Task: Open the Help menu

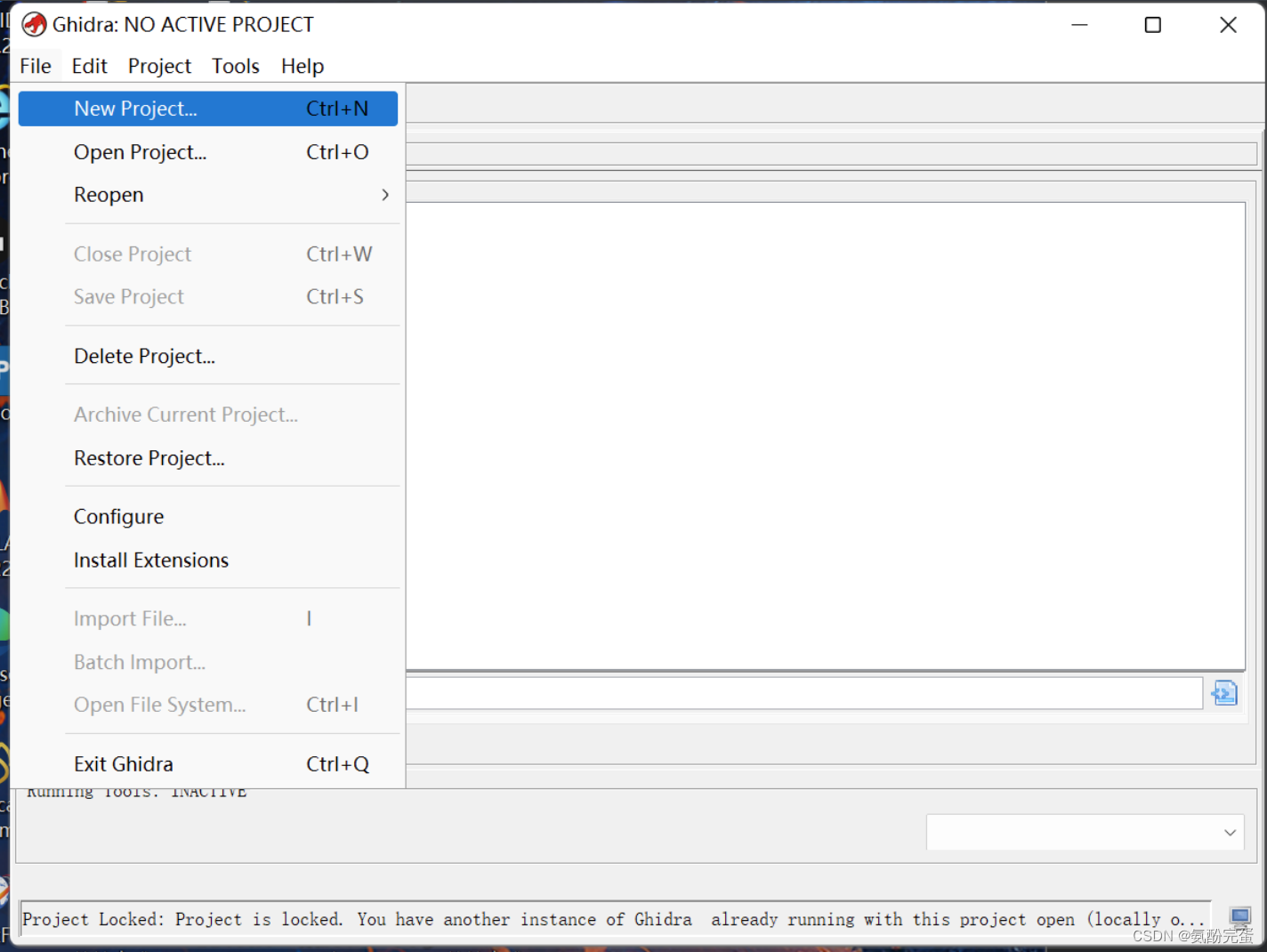Action: click(303, 66)
